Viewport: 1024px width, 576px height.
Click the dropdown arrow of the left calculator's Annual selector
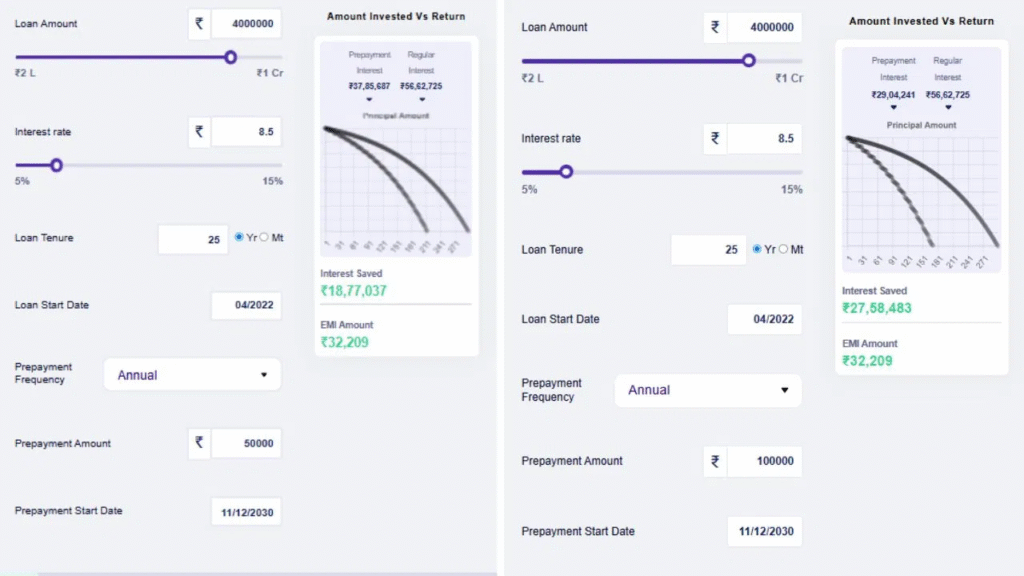click(264, 375)
